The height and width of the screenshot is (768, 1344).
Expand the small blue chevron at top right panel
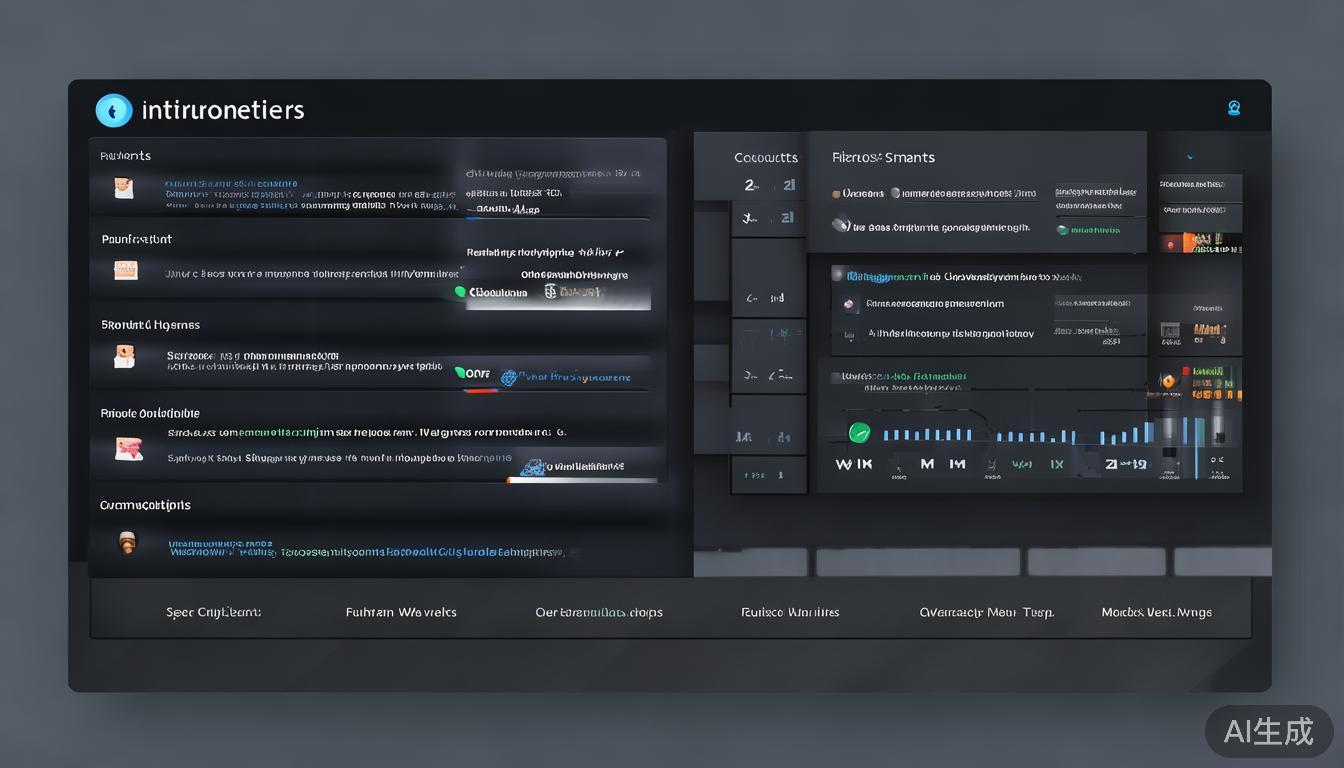(x=1189, y=158)
